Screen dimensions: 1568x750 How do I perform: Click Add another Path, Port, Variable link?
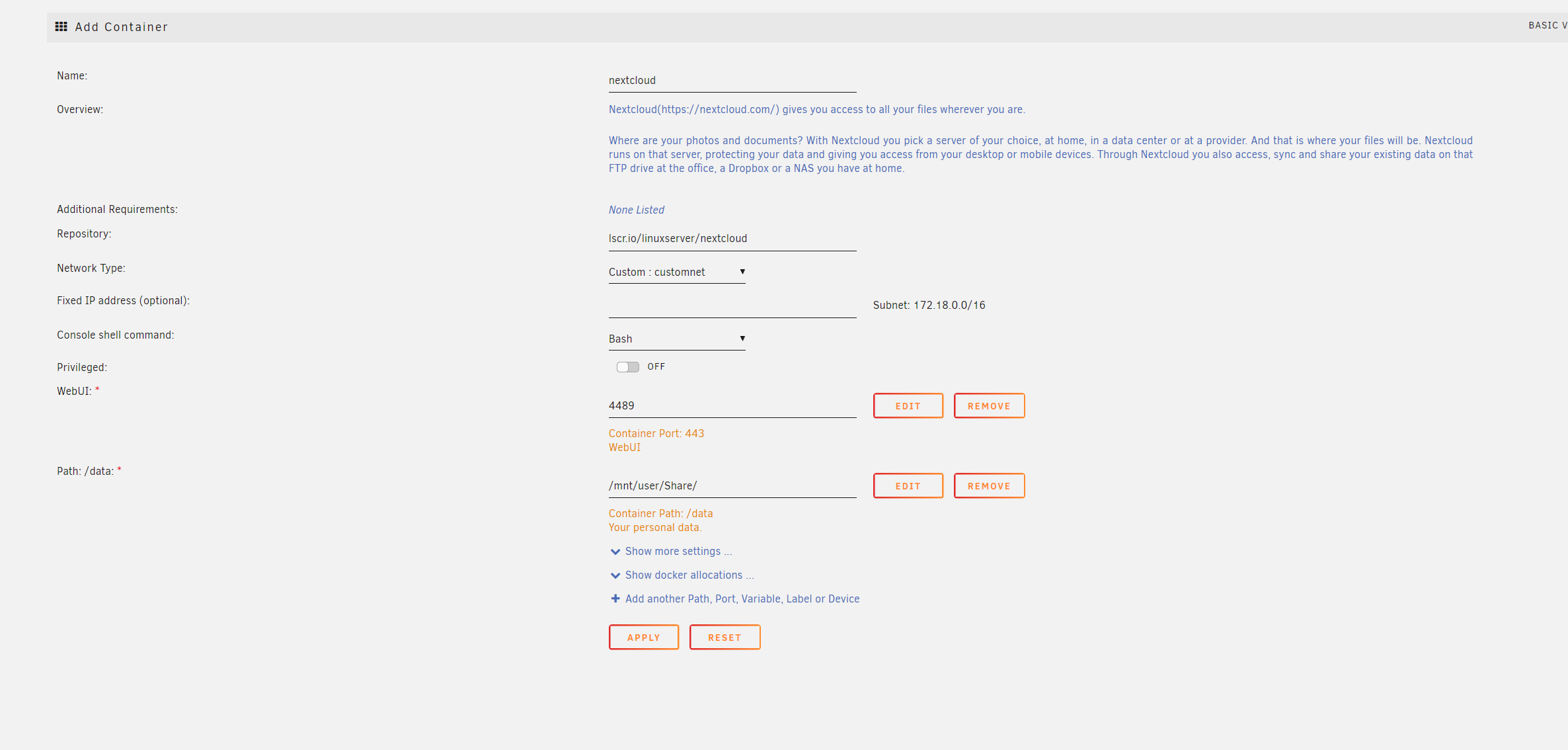click(x=742, y=599)
